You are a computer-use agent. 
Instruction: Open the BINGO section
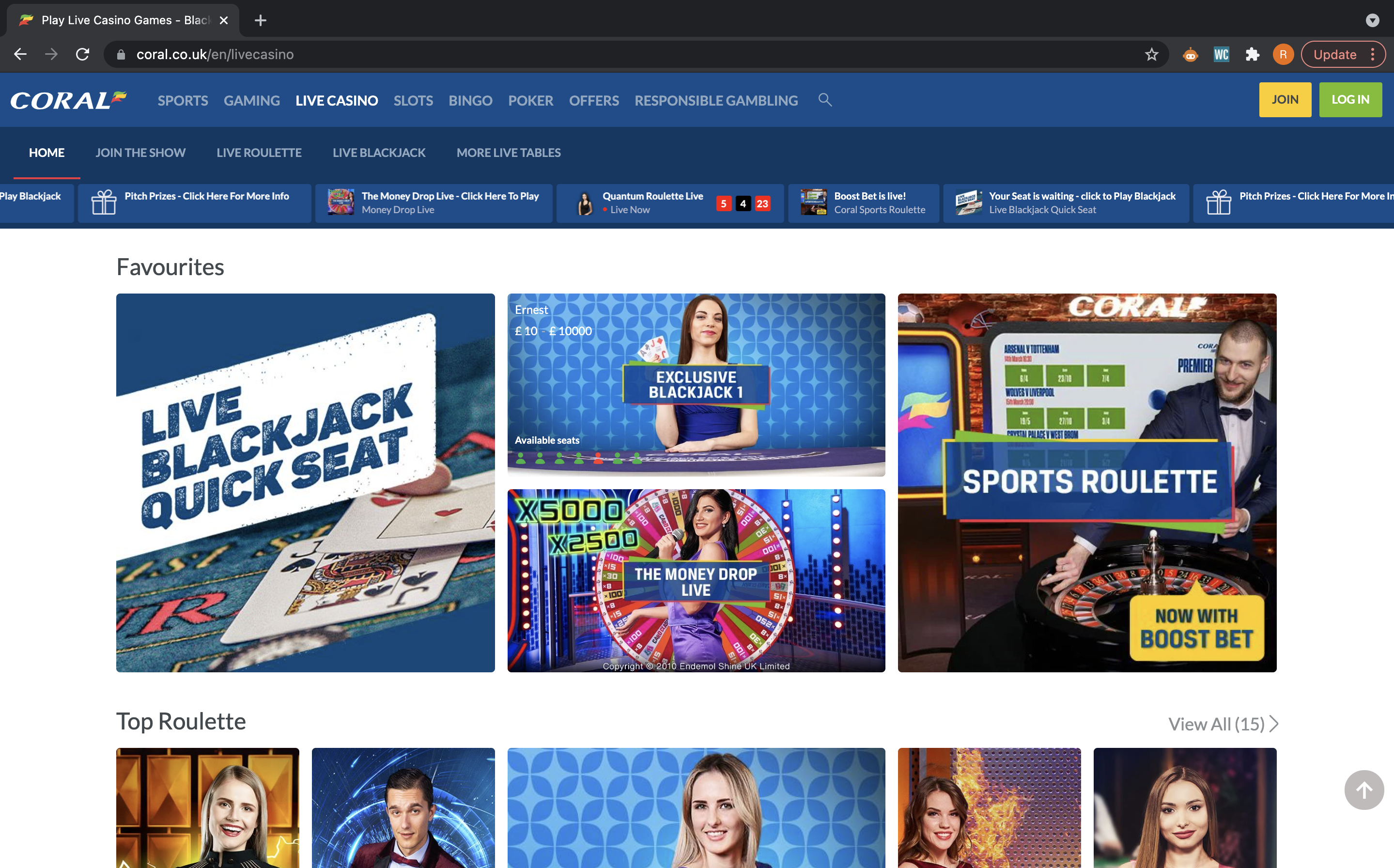pyautogui.click(x=471, y=100)
